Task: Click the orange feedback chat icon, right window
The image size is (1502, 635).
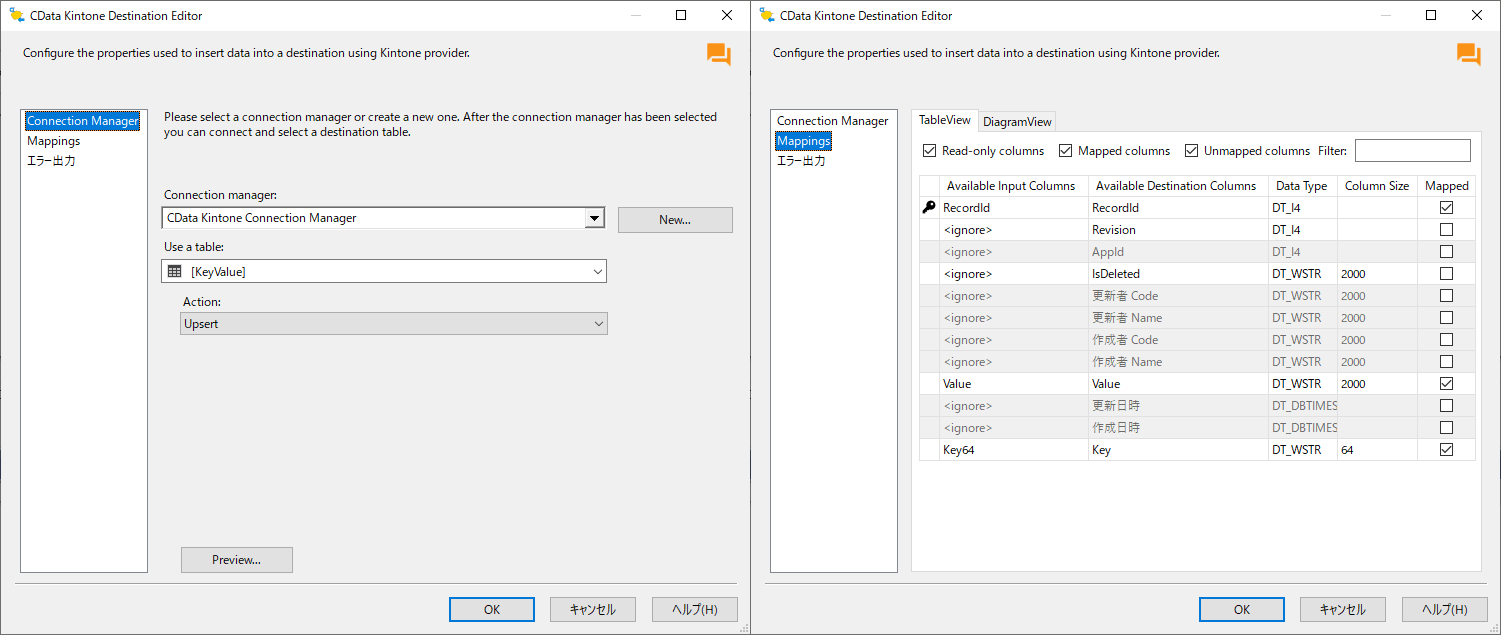Action: [1468, 55]
